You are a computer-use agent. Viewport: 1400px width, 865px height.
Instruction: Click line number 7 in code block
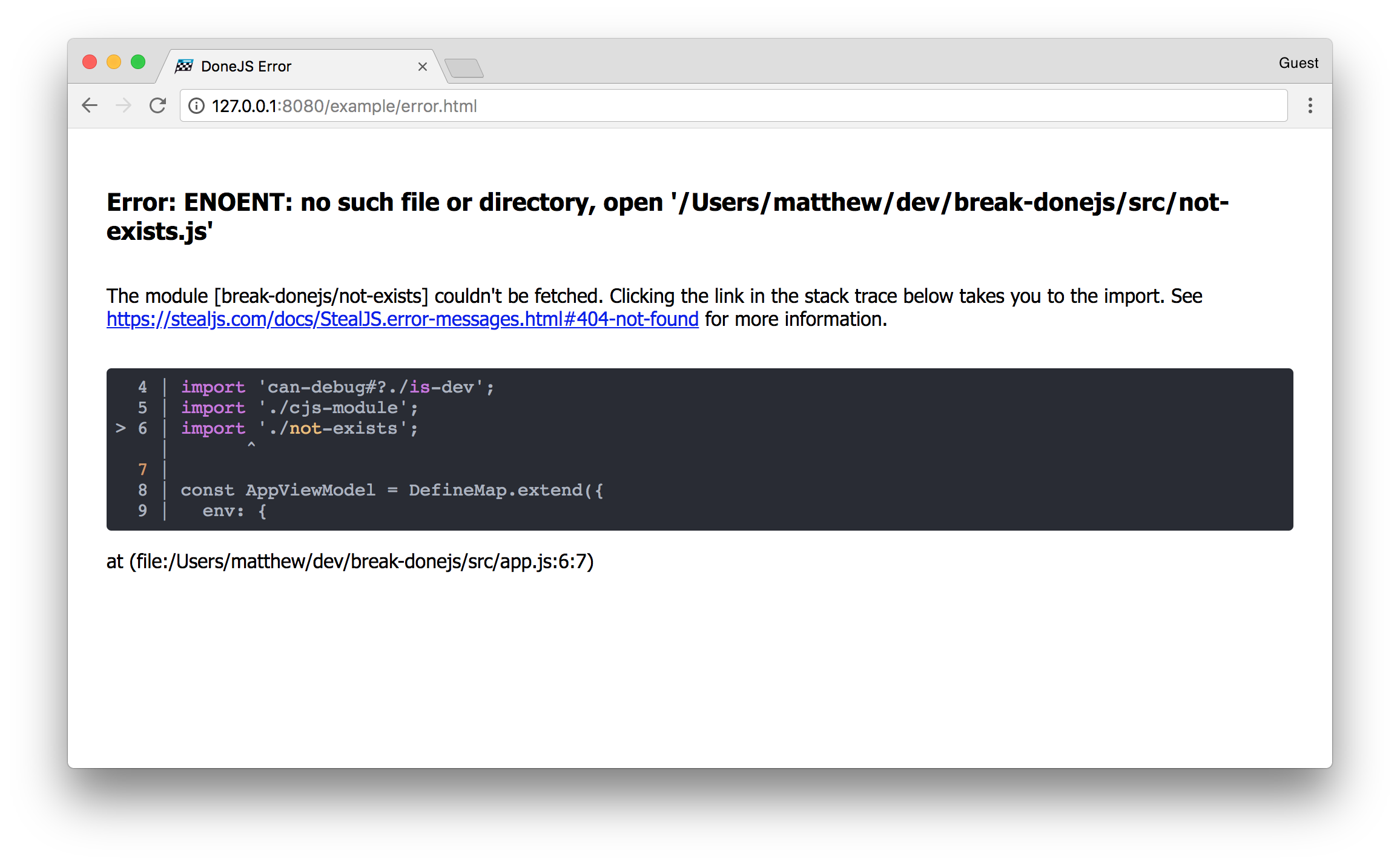pyautogui.click(x=143, y=469)
